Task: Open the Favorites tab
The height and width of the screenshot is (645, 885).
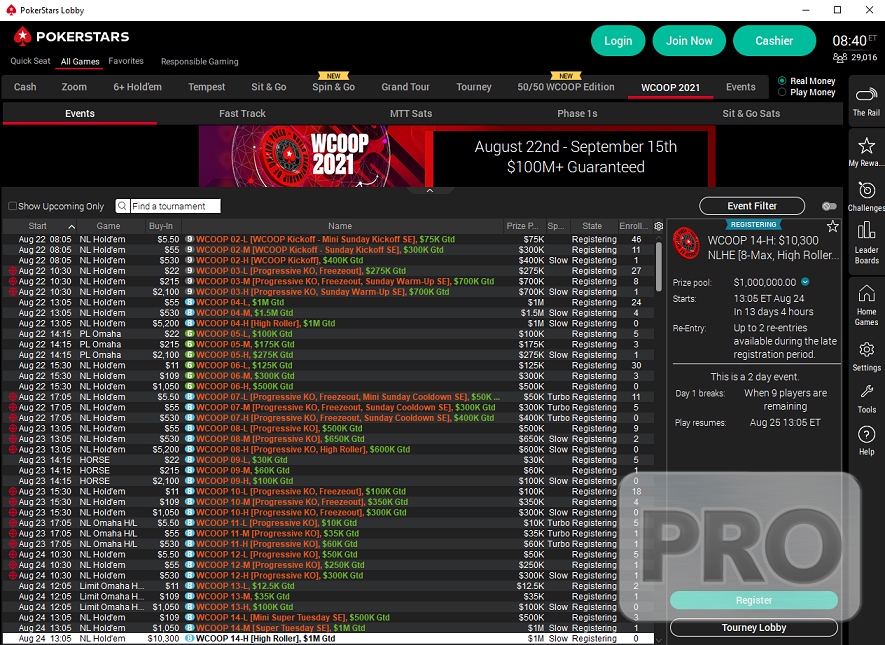Action: (x=126, y=61)
